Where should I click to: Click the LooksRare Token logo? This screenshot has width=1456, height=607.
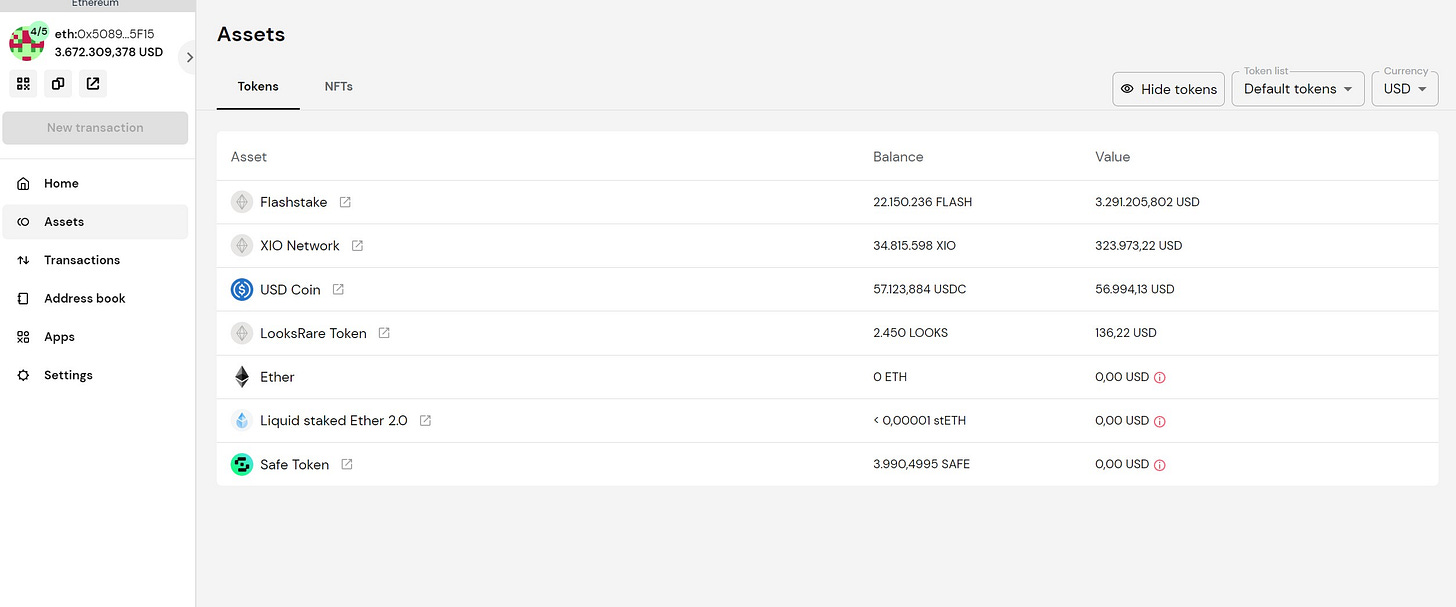pos(242,333)
